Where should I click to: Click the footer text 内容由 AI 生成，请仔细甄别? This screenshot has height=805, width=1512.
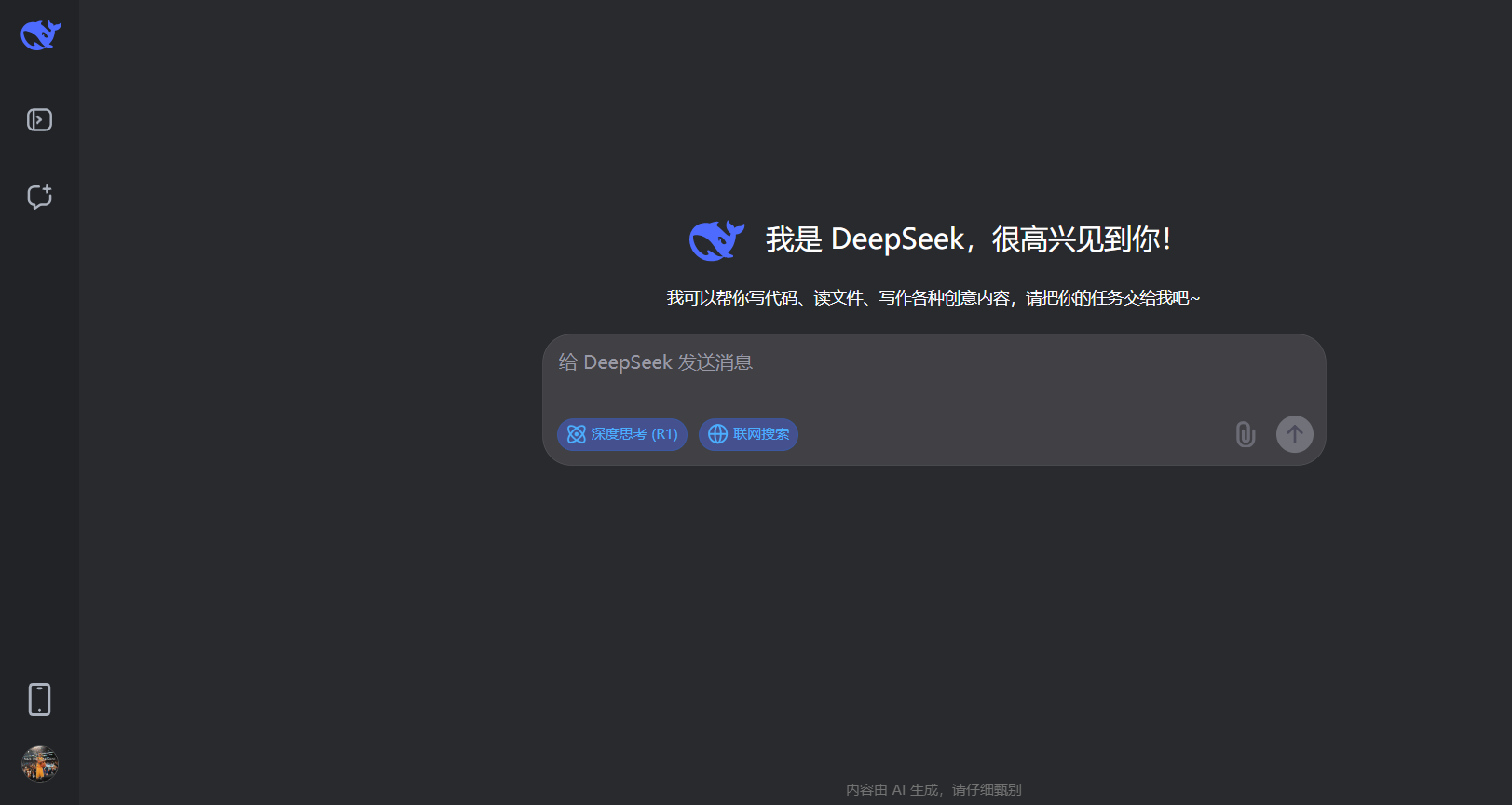tap(933, 790)
